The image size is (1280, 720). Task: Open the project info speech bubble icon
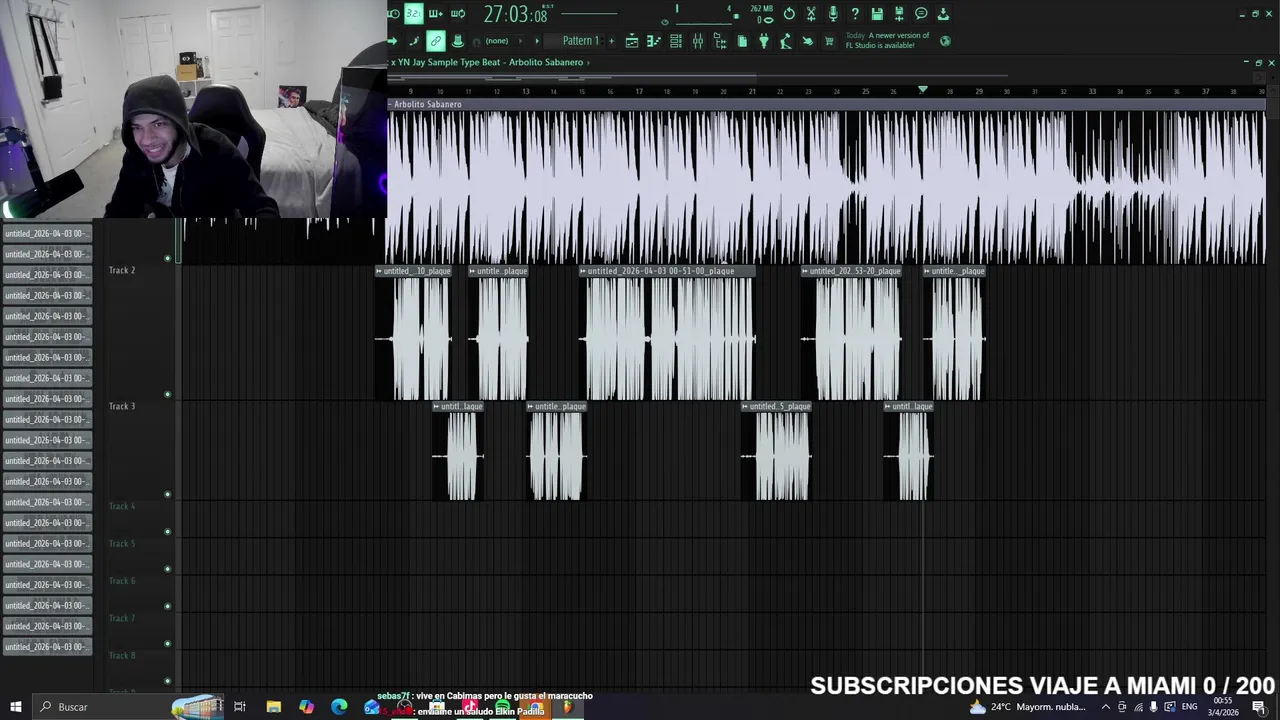tap(921, 14)
